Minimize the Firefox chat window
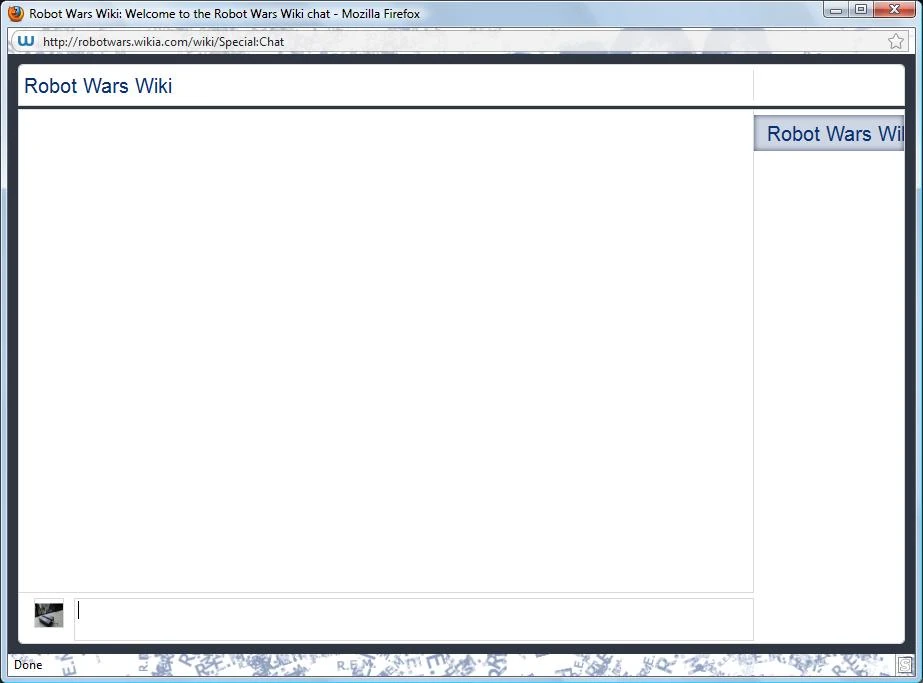This screenshot has height=683, width=923. click(x=835, y=10)
